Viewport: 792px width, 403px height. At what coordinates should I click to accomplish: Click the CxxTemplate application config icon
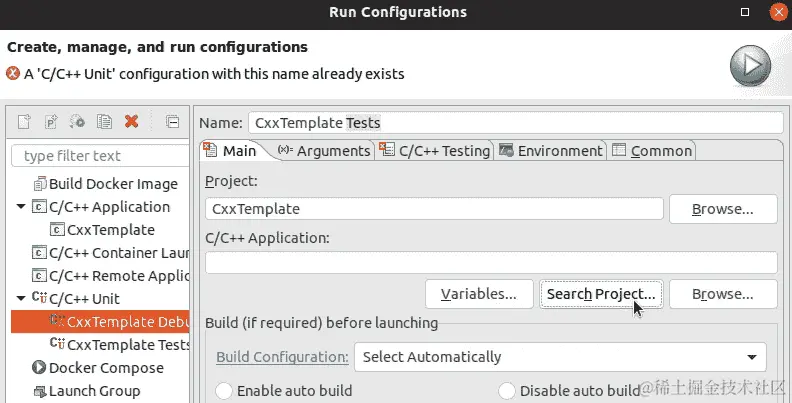coord(57,230)
